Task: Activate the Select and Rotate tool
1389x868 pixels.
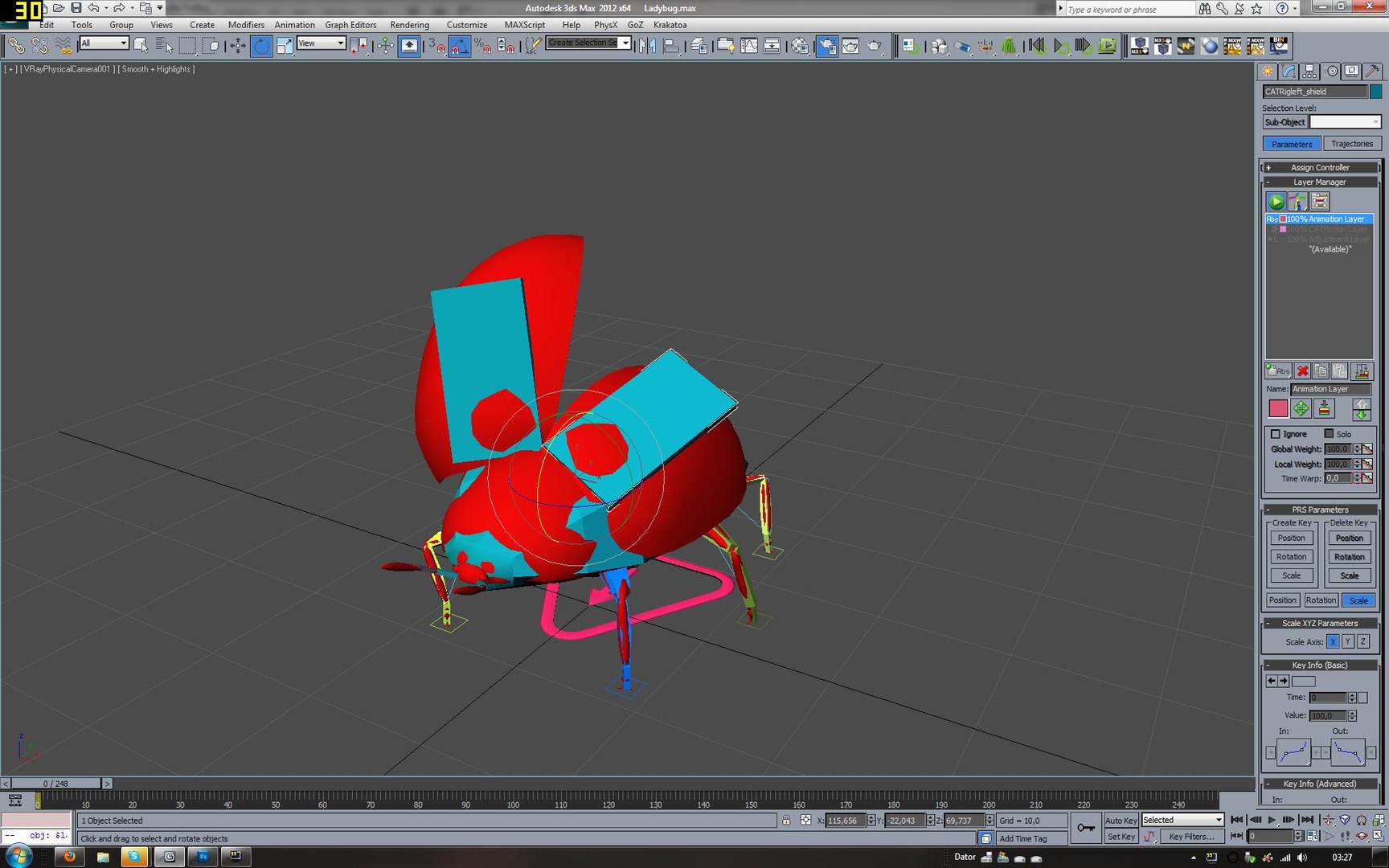Action: (x=261, y=46)
